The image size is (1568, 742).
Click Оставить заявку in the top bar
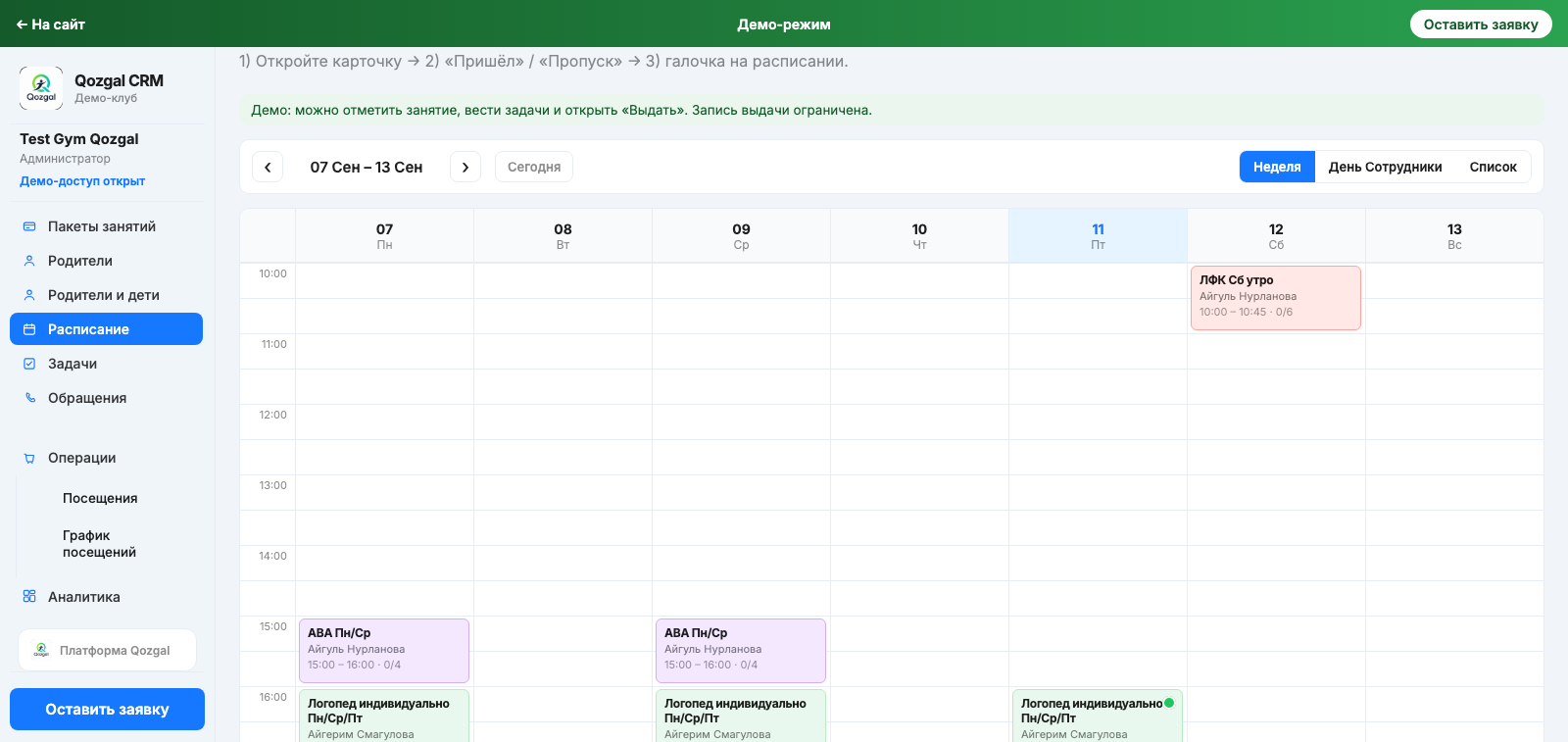(x=1481, y=25)
